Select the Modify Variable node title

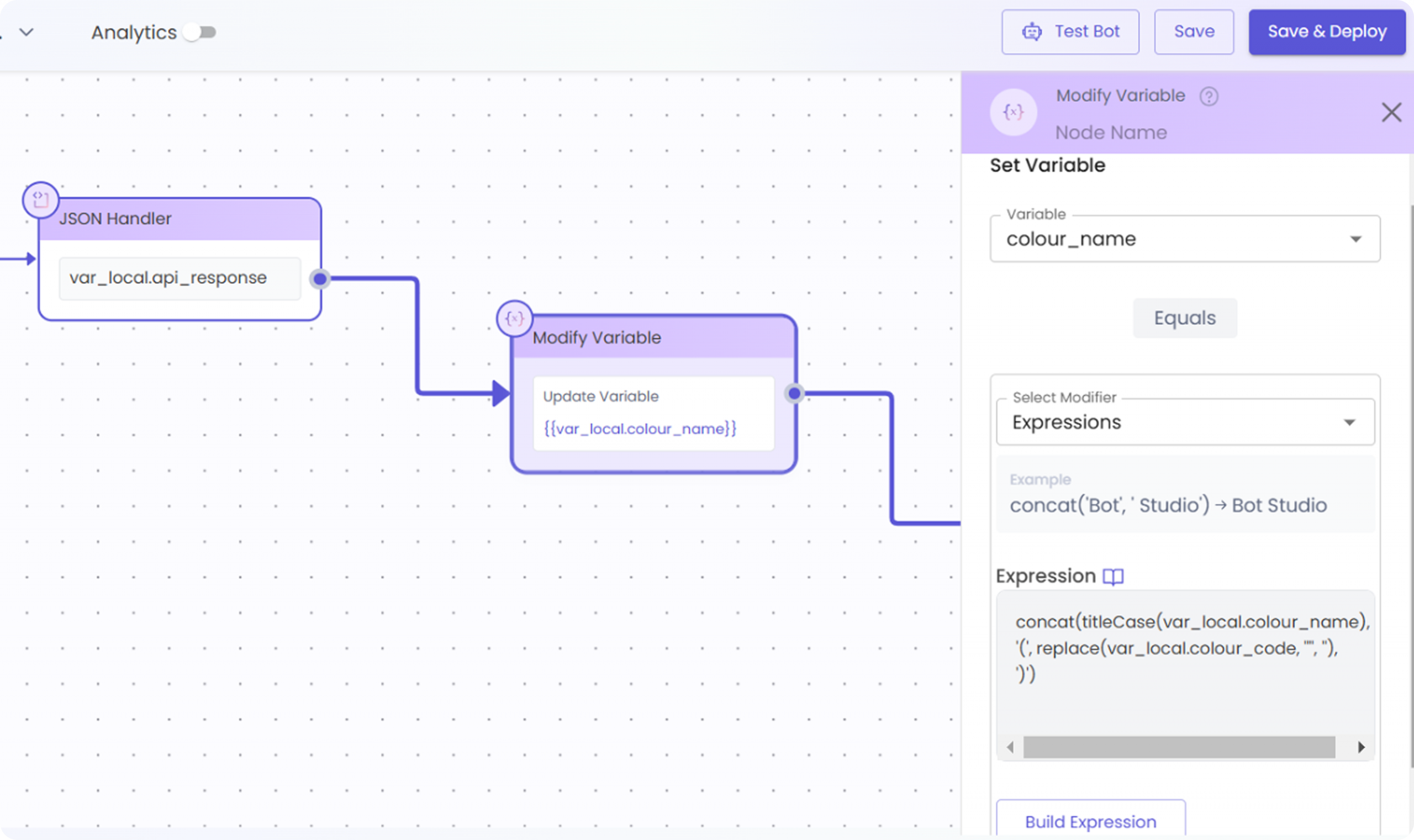click(x=597, y=338)
